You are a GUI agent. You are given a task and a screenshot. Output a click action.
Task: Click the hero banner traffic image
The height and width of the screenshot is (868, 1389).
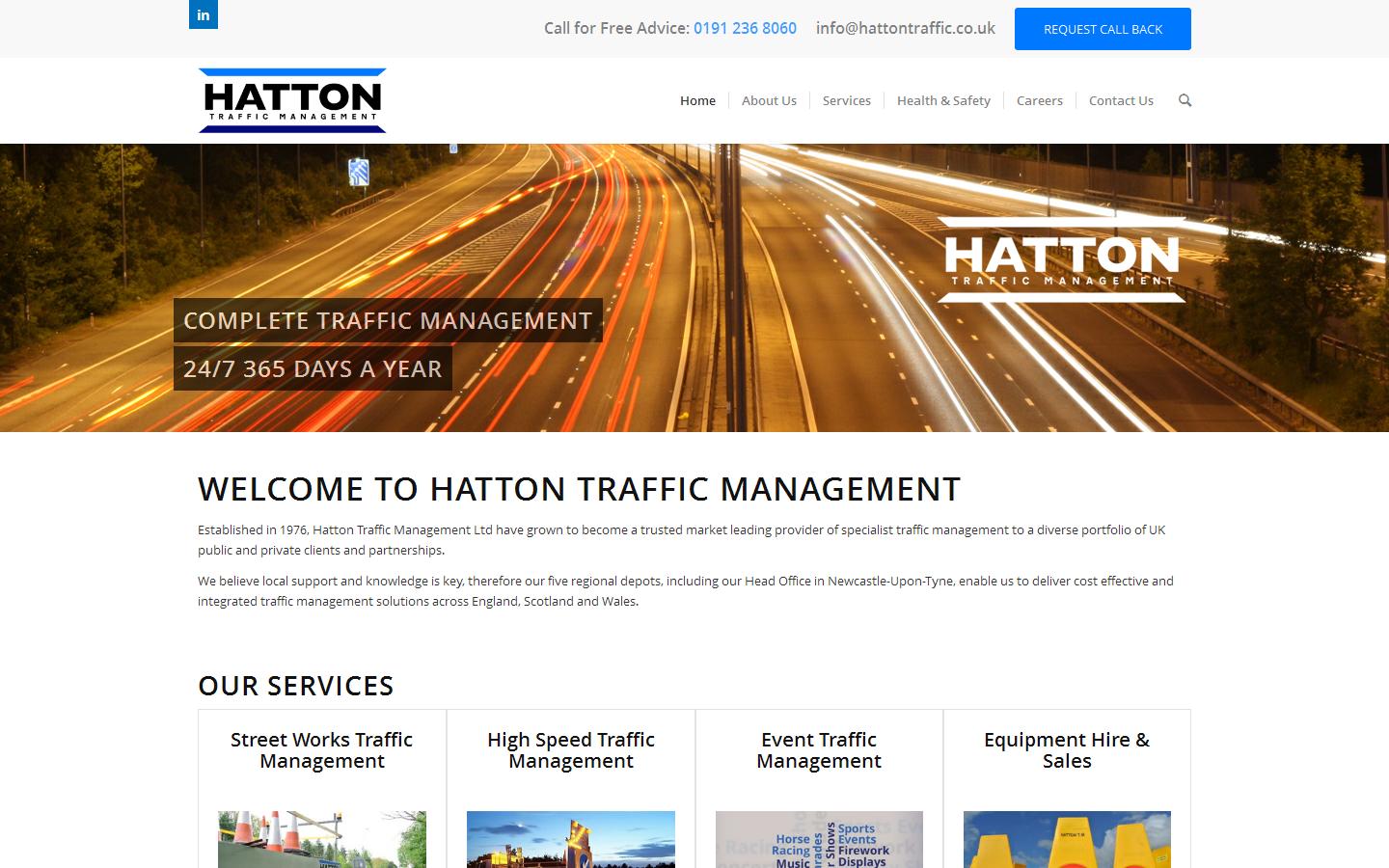click(579, 289)
